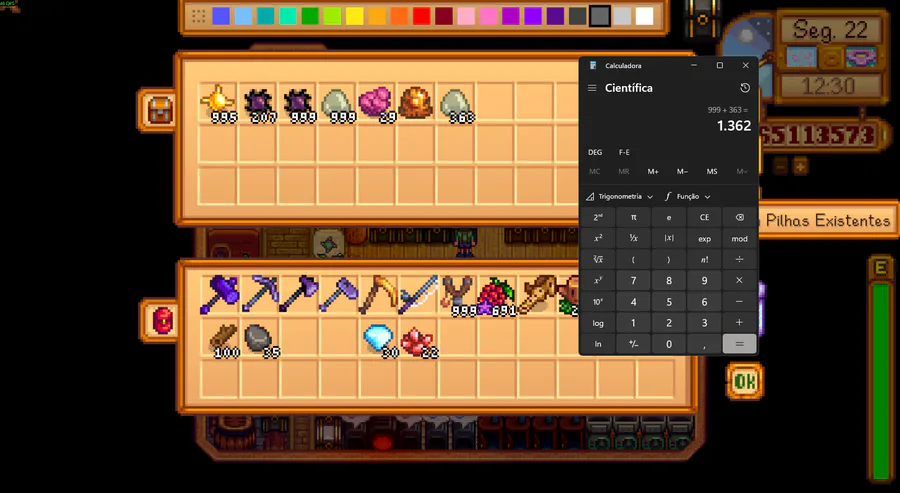Click the M+ memory add button
900x493 pixels.
tap(653, 172)
